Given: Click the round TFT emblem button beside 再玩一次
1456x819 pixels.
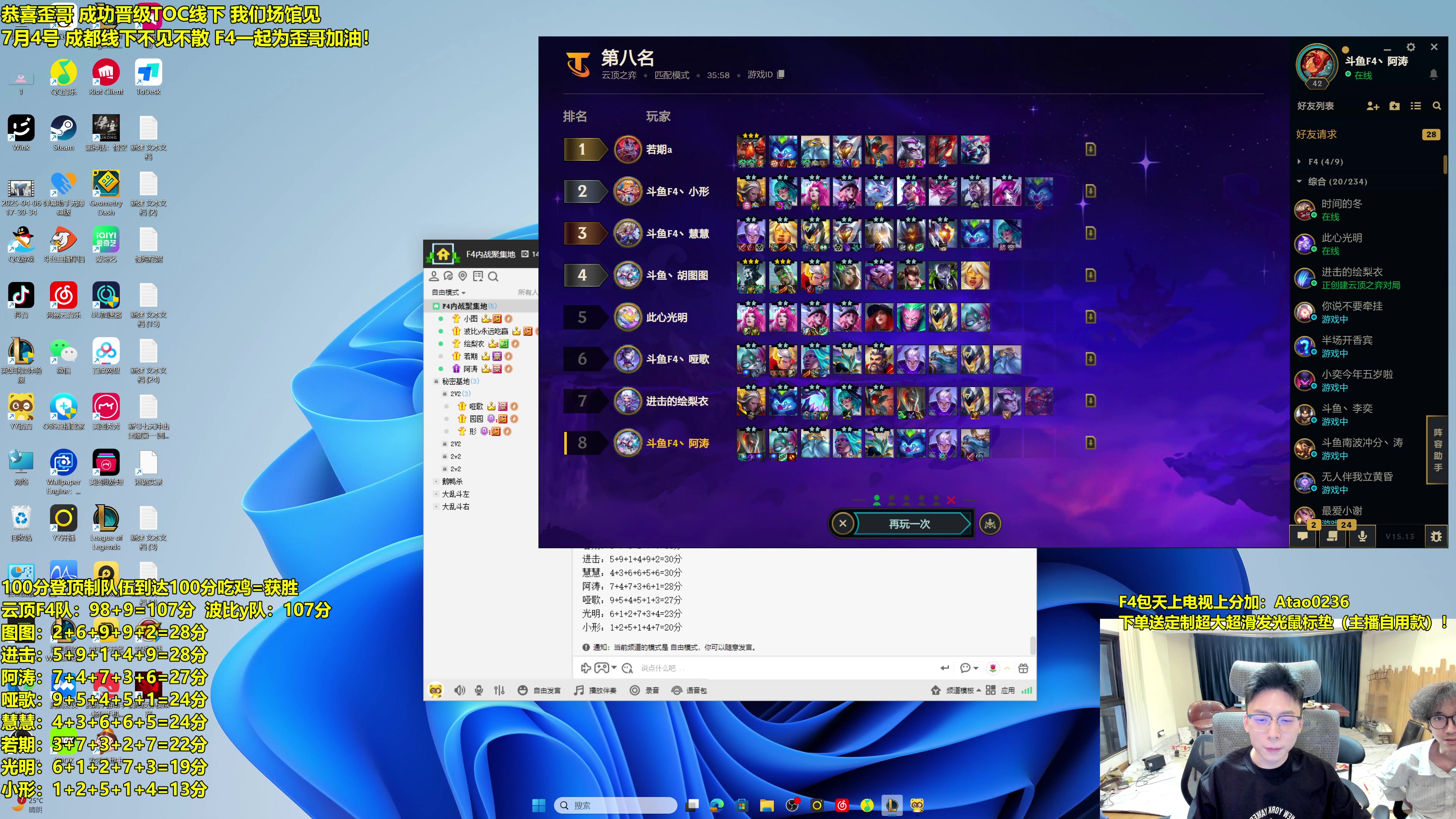Looking at the screenshot, I should (990, 523).
